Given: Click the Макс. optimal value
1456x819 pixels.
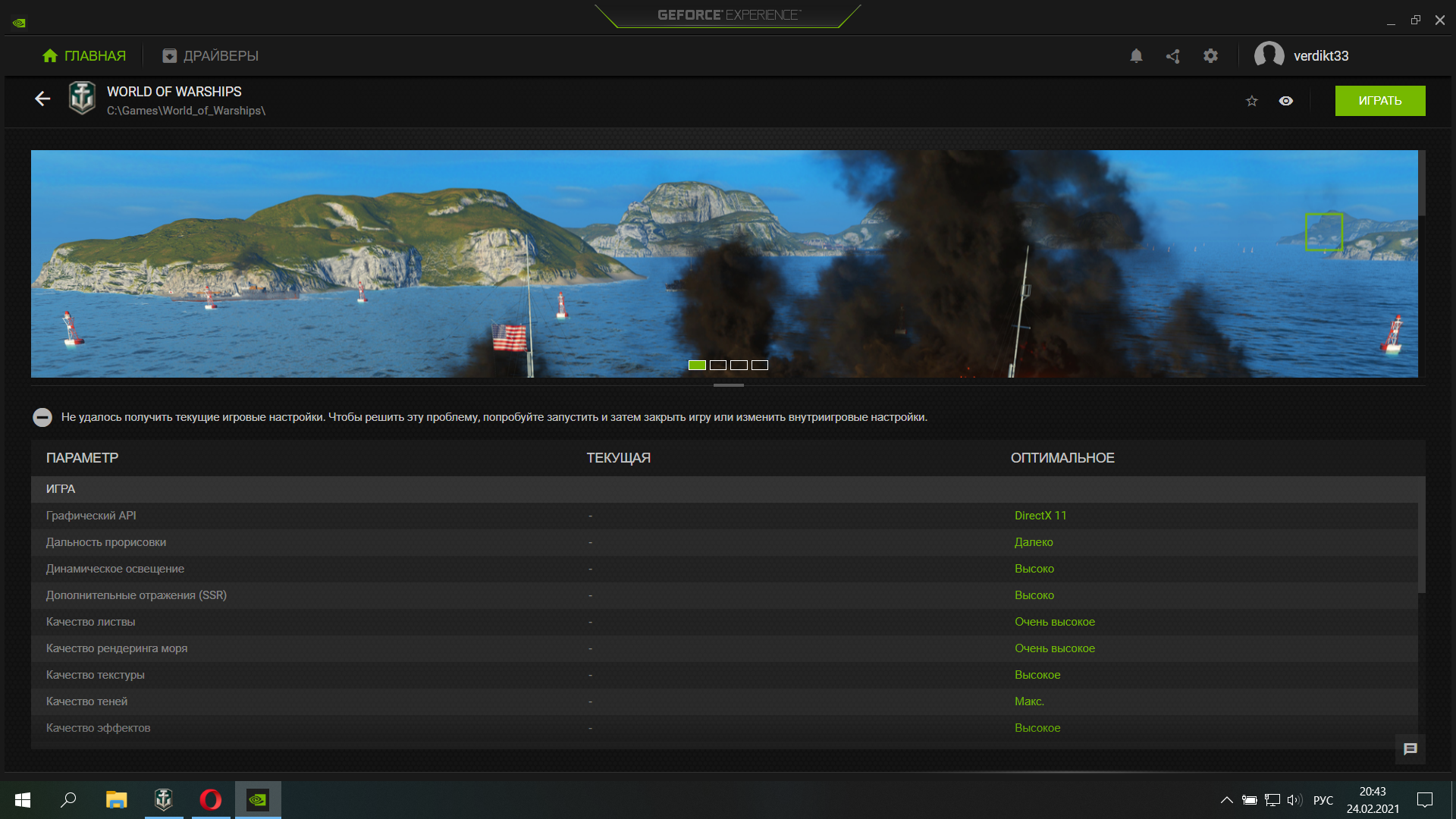Looking at the screenshot, I should tap(1029, 701).
